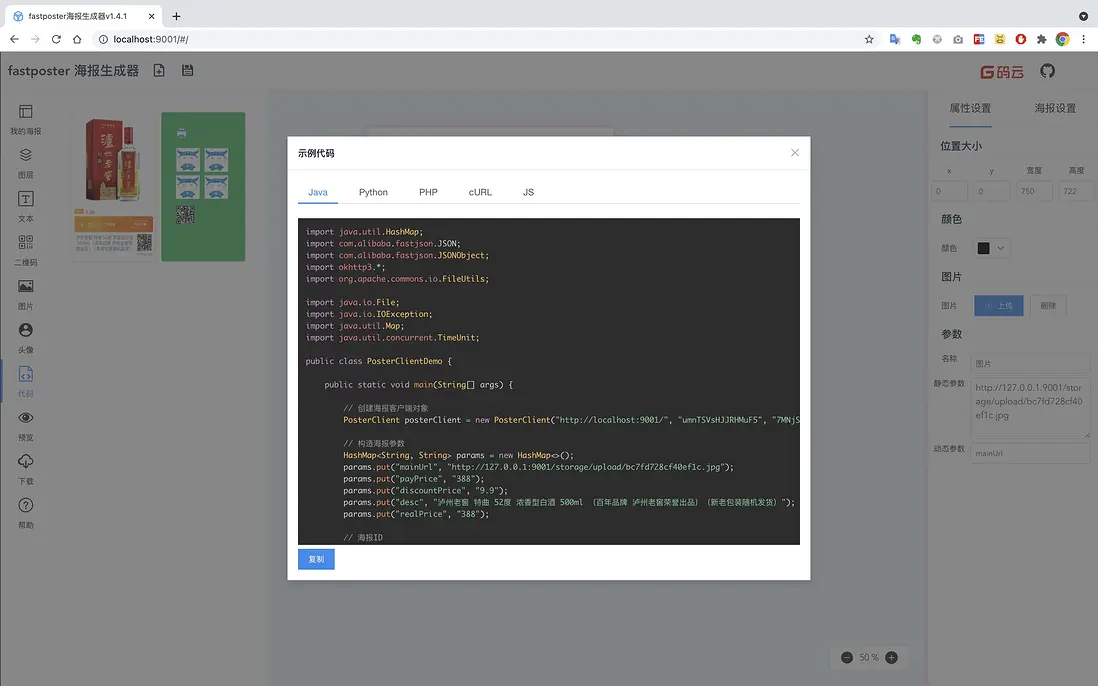This screenshot has width=1098, height=686.
Task: Click the 下载 download icon
Action: pyautogui.click(x=26, y=462)
